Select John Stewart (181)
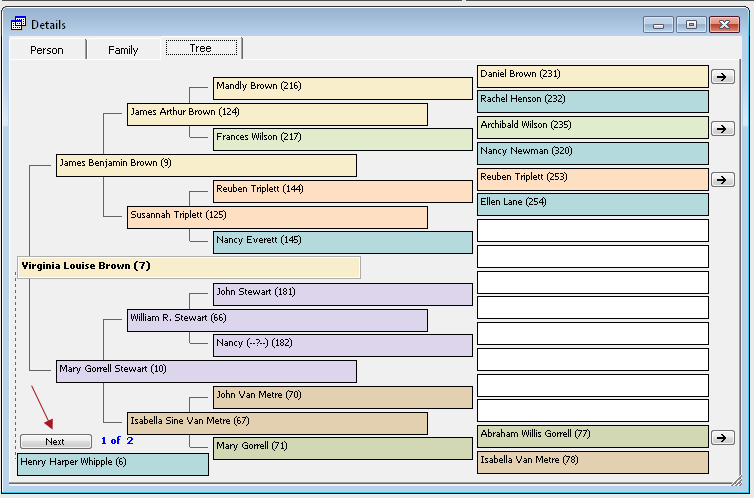The height and width of the screenshot is (498, 754). (x=343, y=294)
